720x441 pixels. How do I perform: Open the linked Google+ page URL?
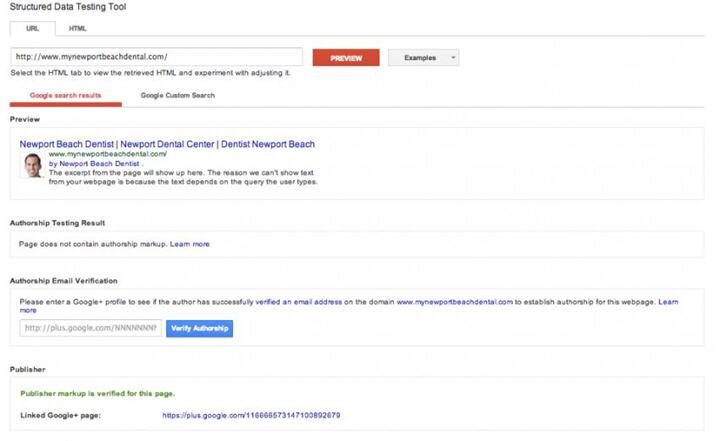(x=251, y=415)
